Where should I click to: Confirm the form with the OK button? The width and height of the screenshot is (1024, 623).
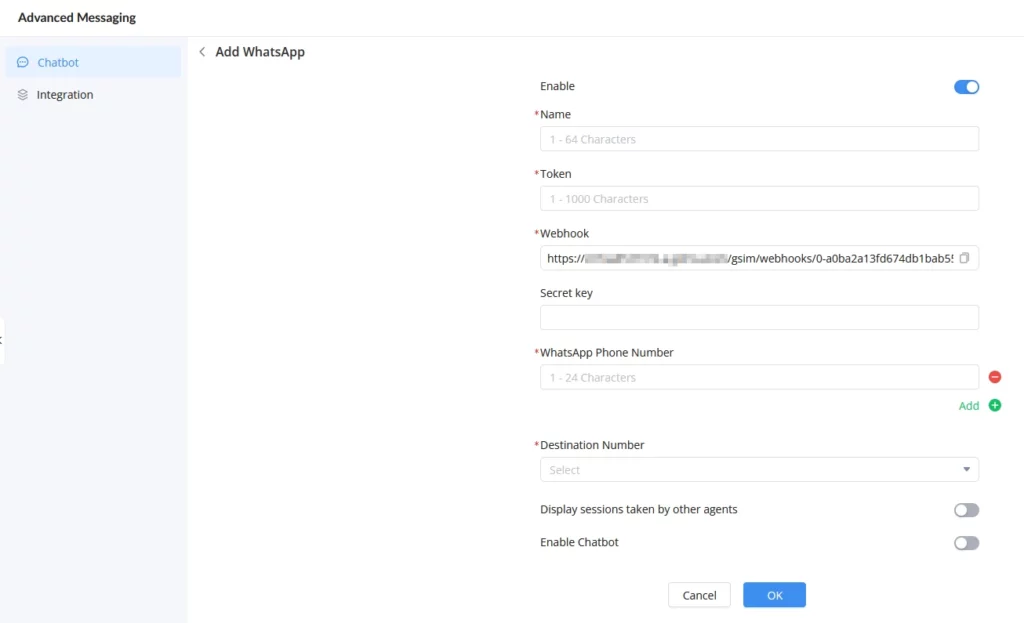[774, 595]
